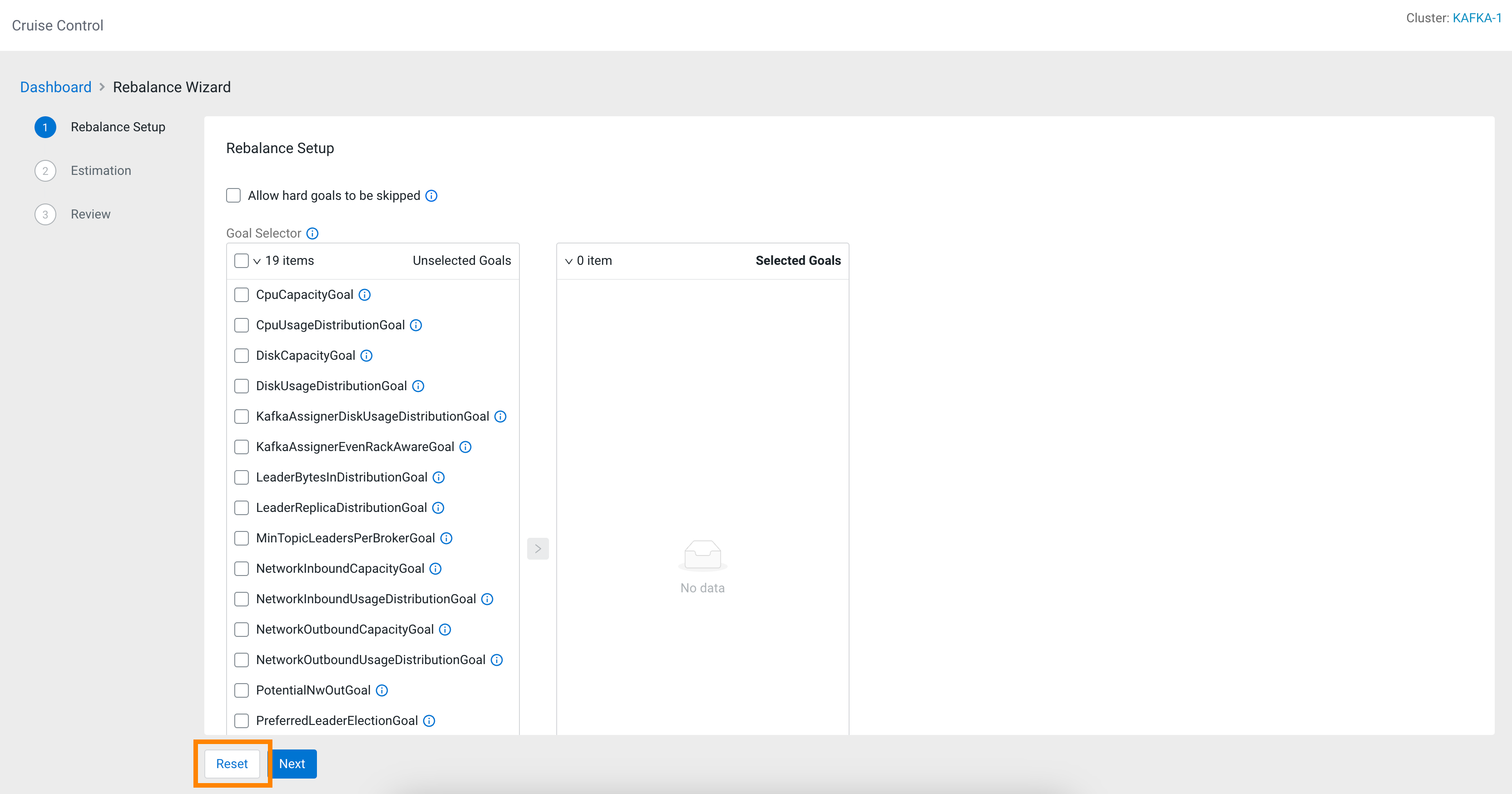Click the transfer right arrow button
Viewport: 1512px width, 794px height.
[538, 549]
